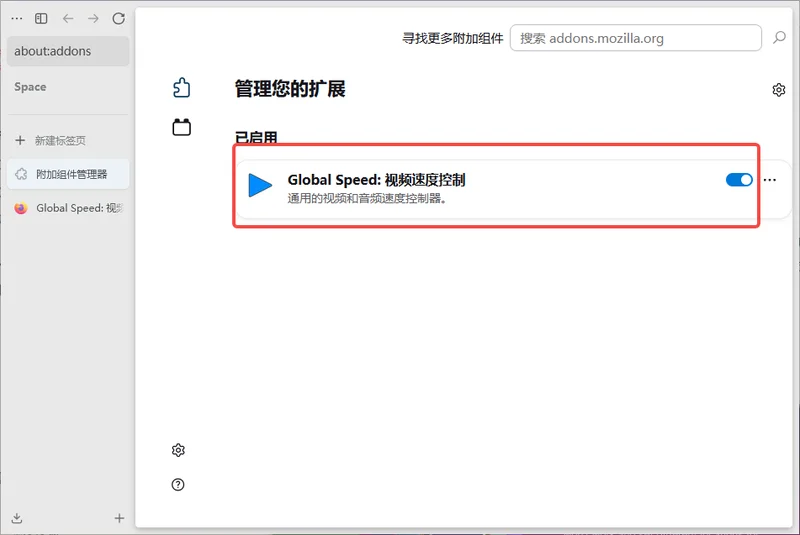Viewport: 800px width, 535px height.
Task: Click the addons.mozilla.org search field
Action: point(636,38)
